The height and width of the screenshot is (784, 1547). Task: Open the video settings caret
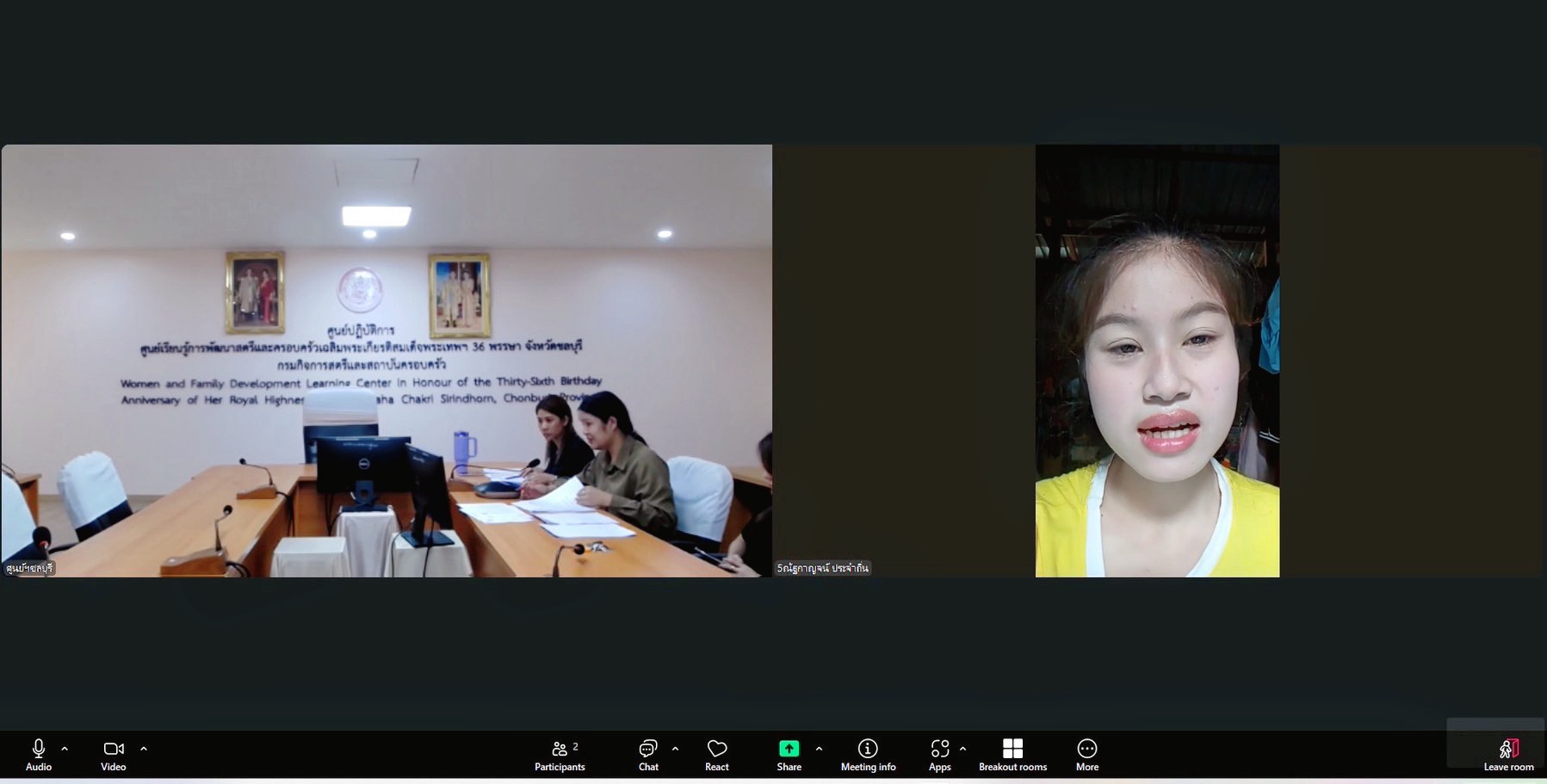click(144, 749)
